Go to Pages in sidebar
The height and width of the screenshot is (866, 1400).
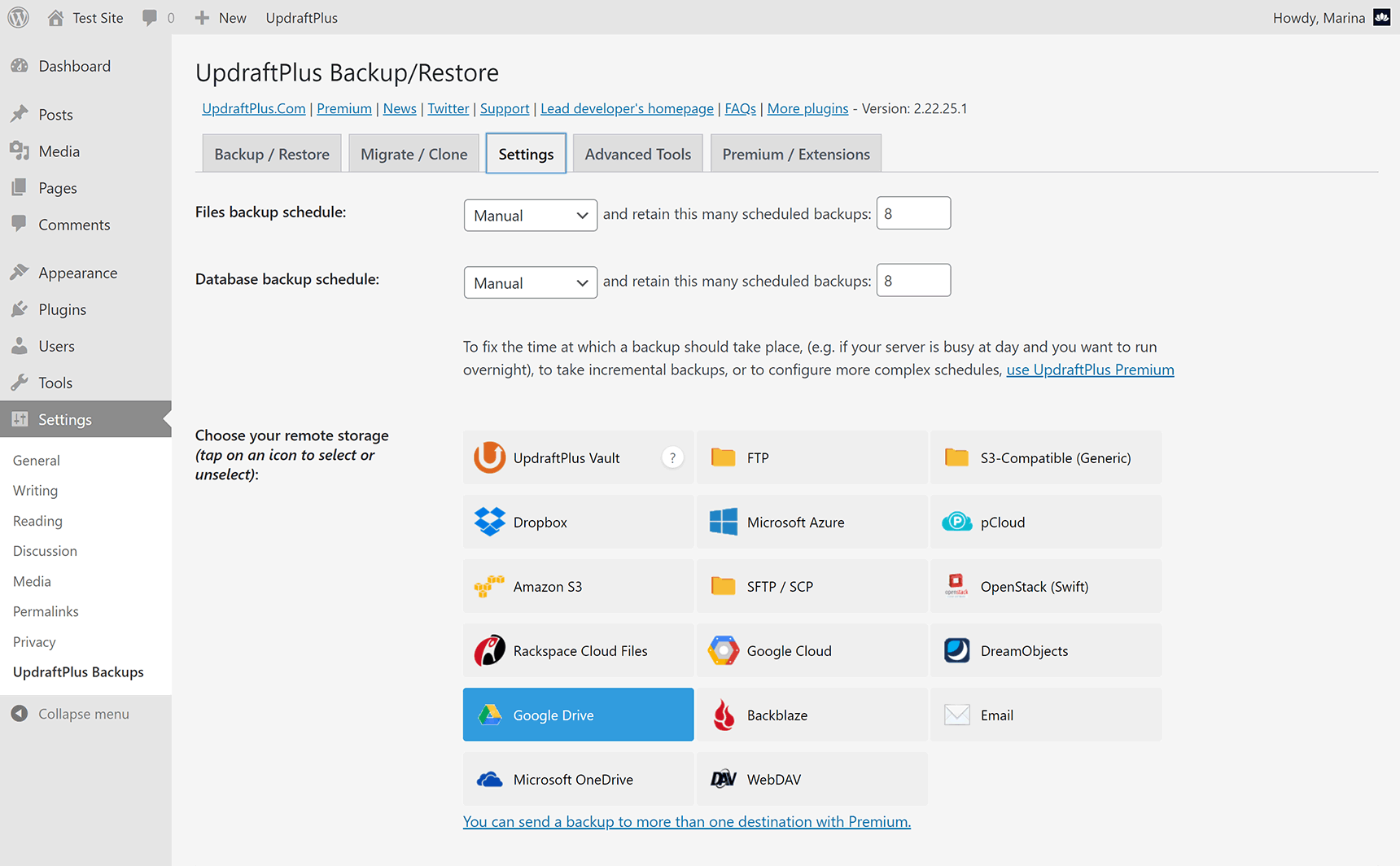coord(85,187)
